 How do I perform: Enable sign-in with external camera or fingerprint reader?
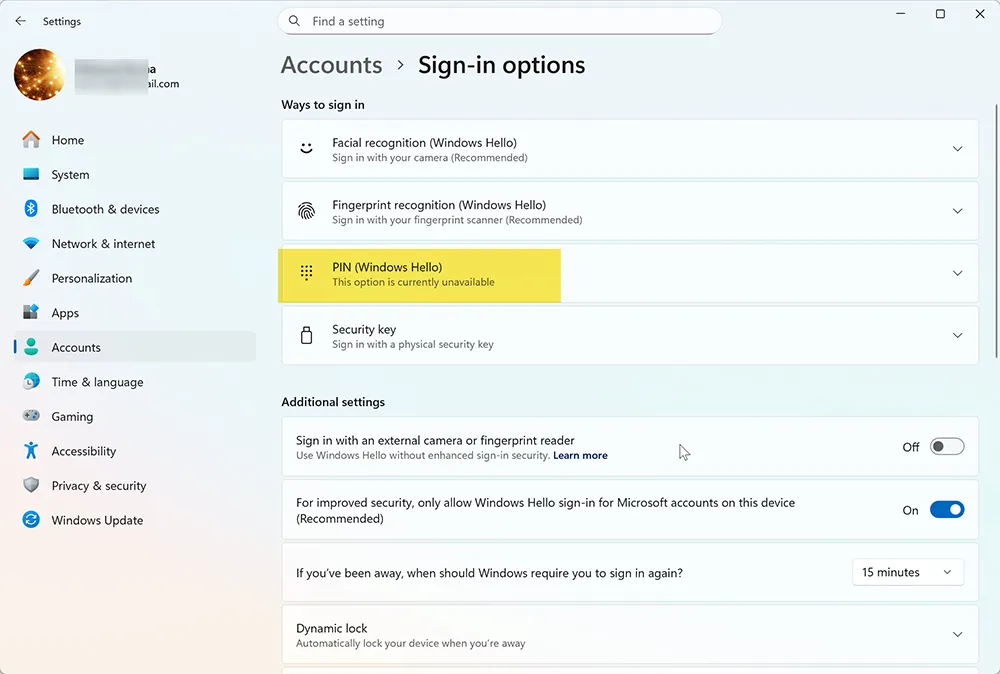[x=946, y=446]
